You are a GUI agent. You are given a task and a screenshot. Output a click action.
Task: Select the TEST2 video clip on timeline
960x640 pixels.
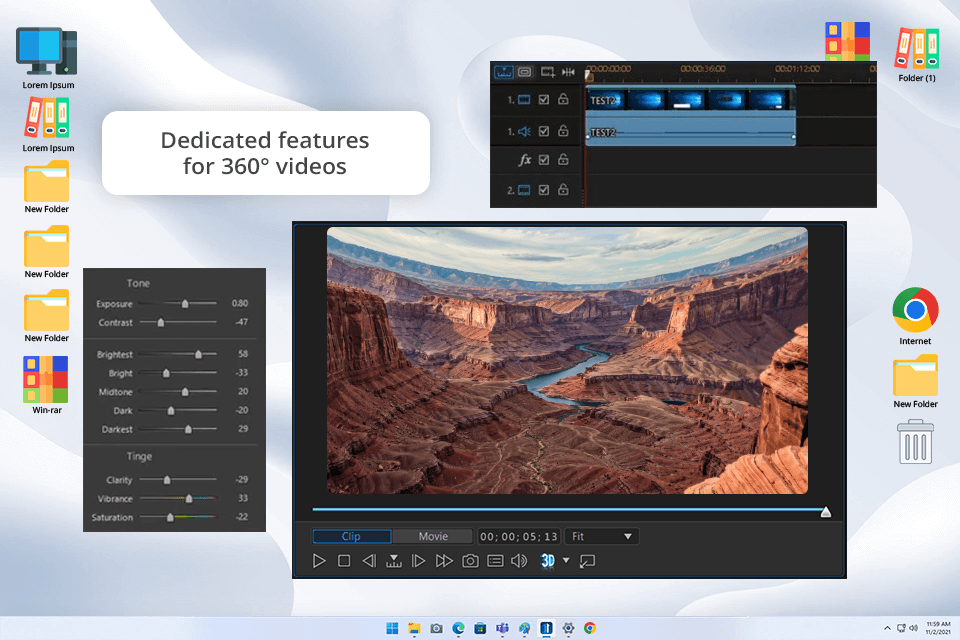click(691, 100)
